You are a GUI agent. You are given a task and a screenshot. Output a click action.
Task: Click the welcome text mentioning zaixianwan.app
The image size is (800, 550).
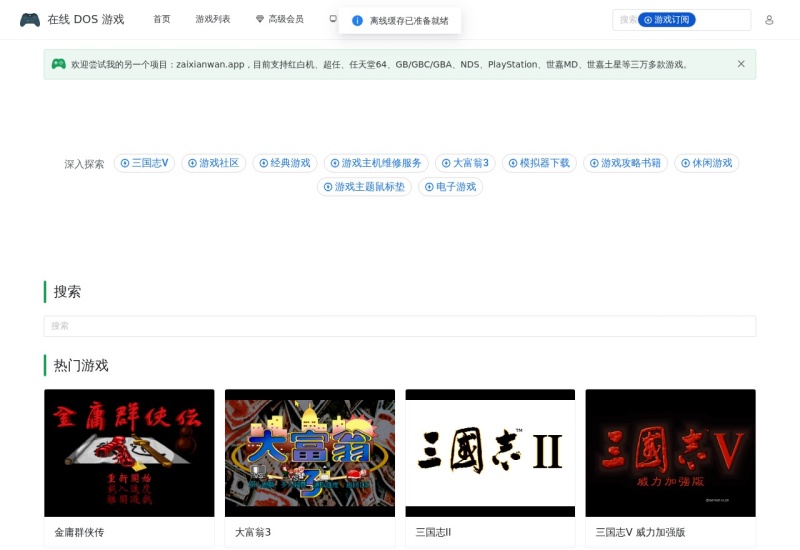tap(380, 65)
